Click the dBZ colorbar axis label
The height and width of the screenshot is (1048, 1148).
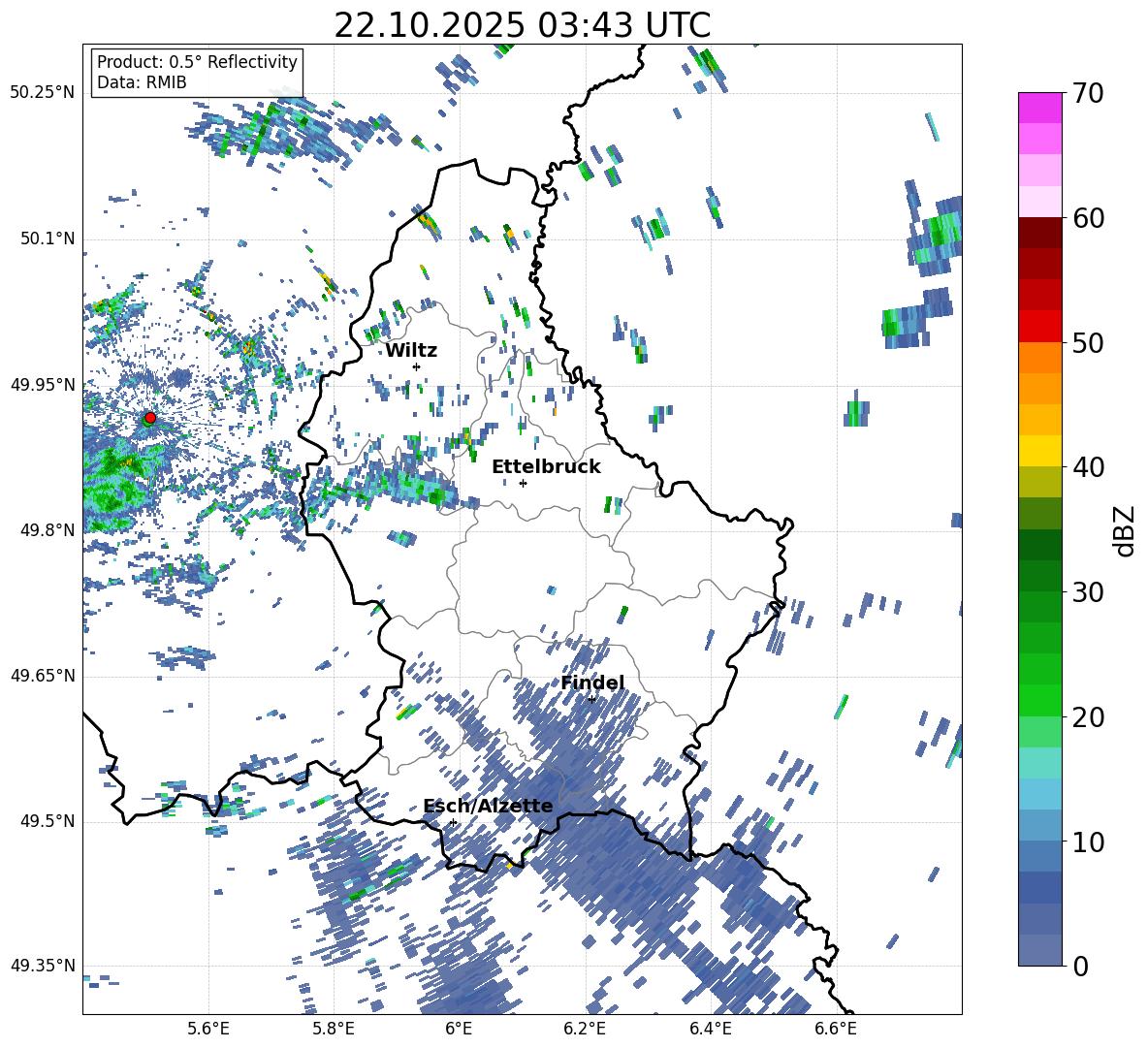[x=1125, y=530]
